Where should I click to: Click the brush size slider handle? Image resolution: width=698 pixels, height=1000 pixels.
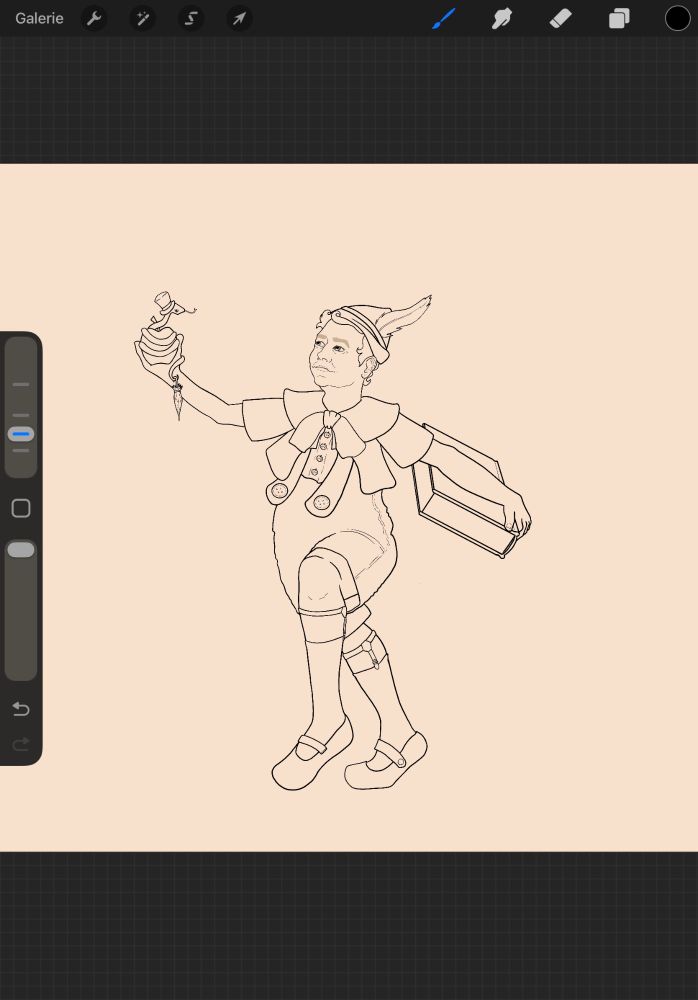[21, 434]
